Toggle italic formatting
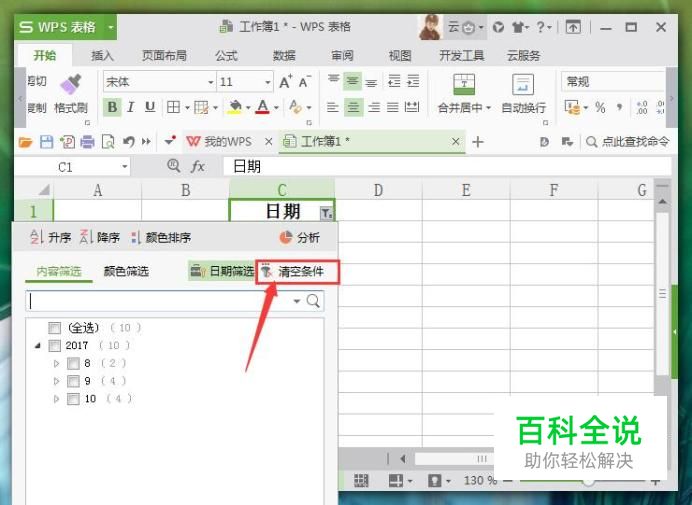Image resolution: width=692 pixels, height=505 pixels. (131, 107)
